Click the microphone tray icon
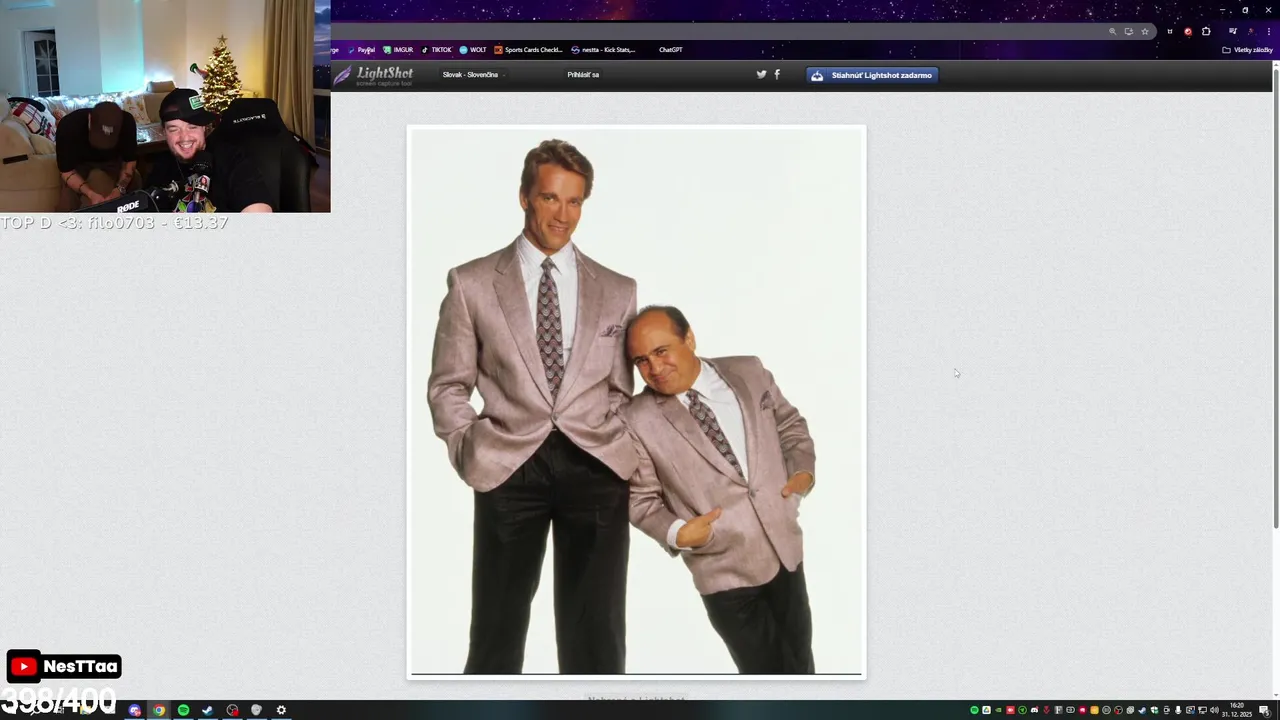1280x720 pixels. [x=1178, y=710]
